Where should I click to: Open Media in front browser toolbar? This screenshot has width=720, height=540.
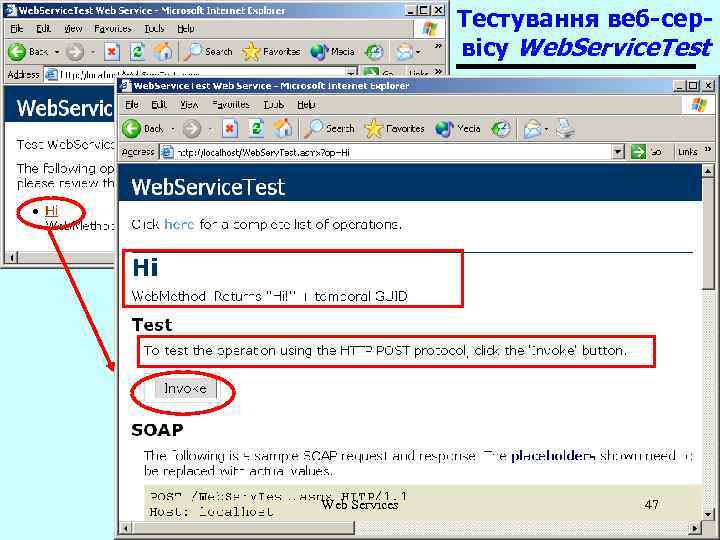coord(457,129)
